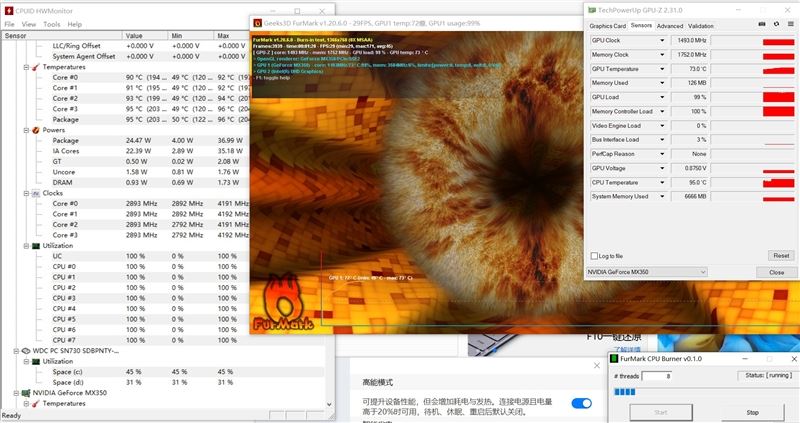800x423 pixels.
Task: Click the GPU-Z title bar icon
Action: 592,10
